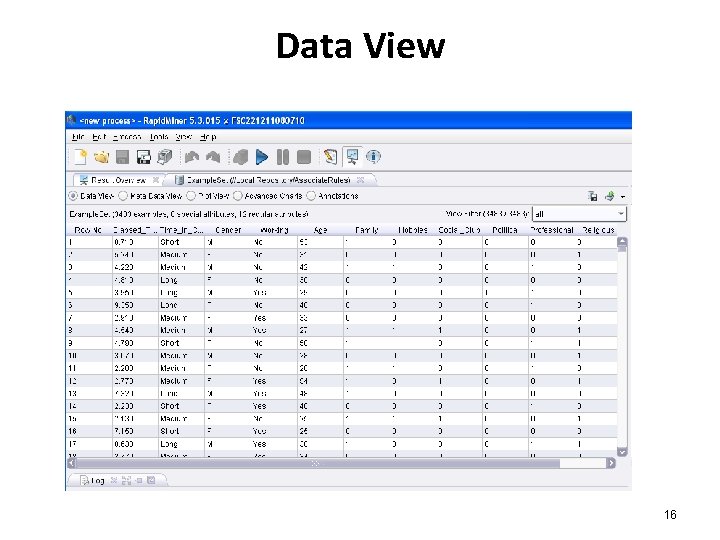Viewport: 720px width, 540px height.
Task: Open the File menu
Action: click(78, 137)
